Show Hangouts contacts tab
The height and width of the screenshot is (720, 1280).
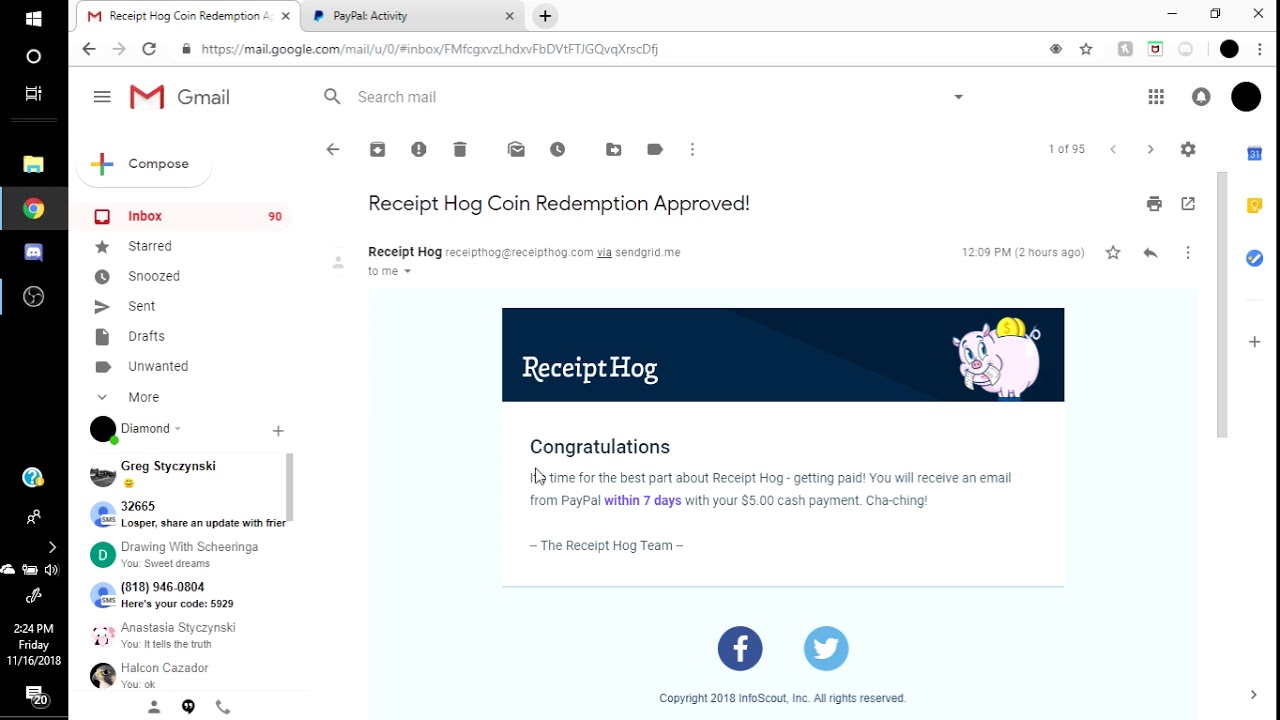point(154,707)
